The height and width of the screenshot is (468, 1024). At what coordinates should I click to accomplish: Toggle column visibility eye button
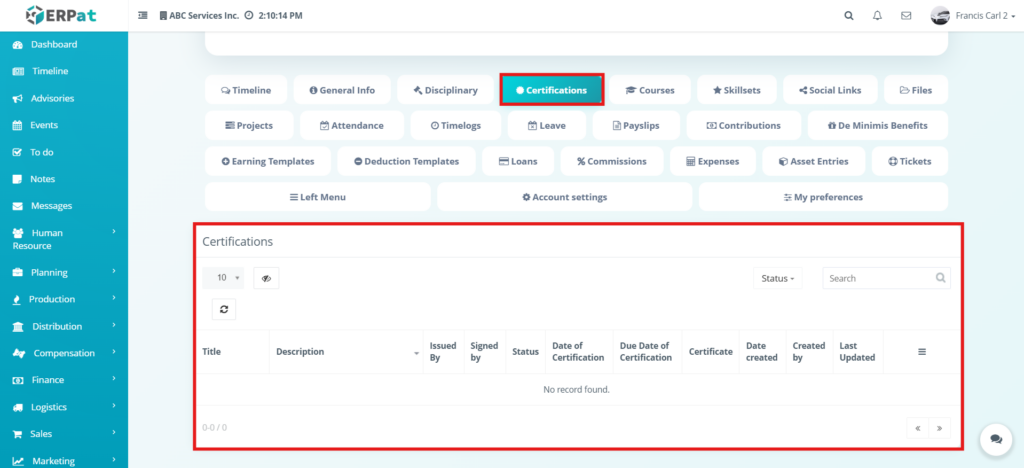tap(266, 279)
